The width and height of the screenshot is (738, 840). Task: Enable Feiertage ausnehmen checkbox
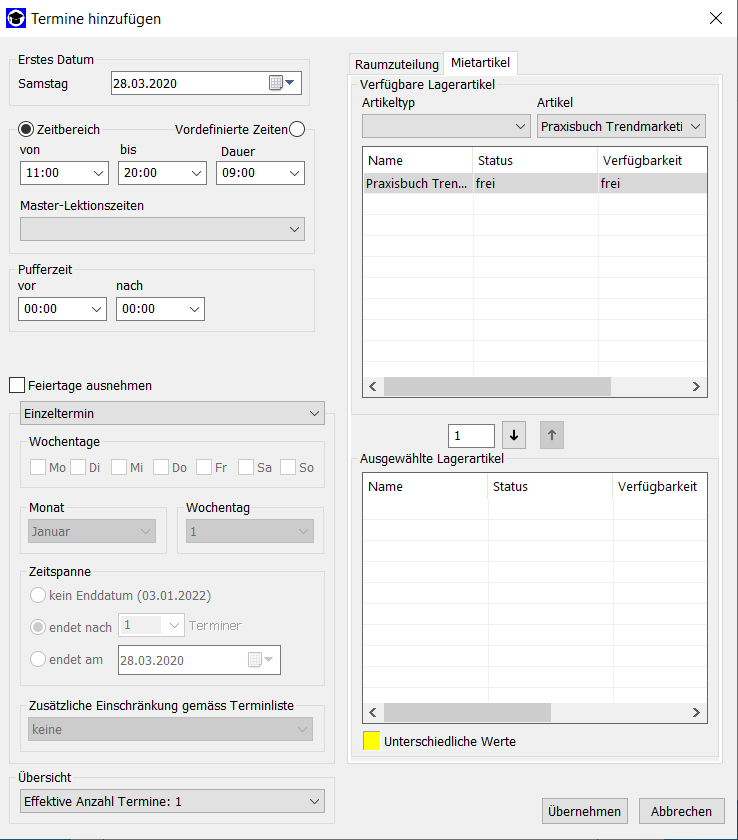(x=16, y=385)
